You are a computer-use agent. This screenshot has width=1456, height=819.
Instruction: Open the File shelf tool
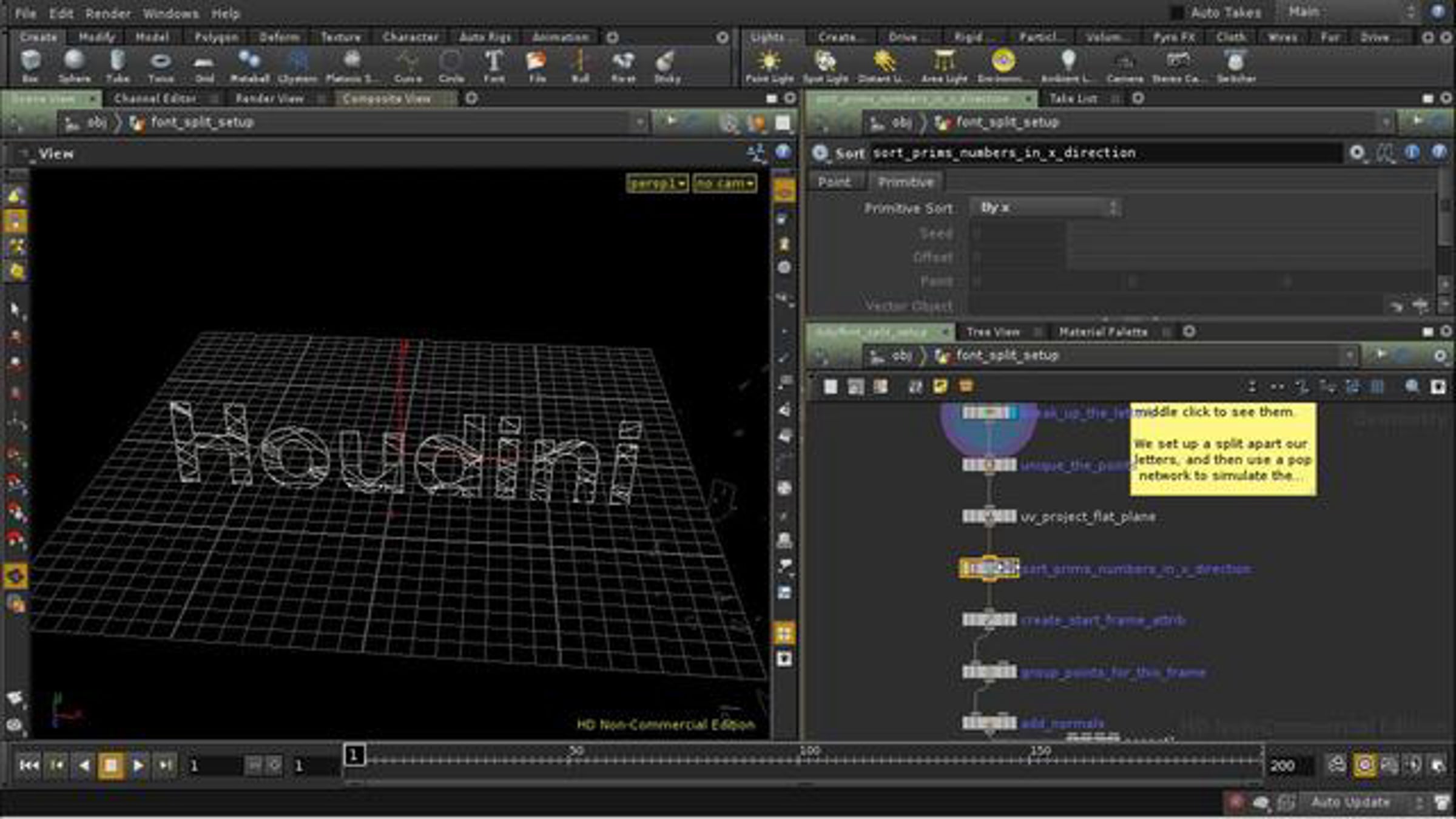(x=537, y=66)
